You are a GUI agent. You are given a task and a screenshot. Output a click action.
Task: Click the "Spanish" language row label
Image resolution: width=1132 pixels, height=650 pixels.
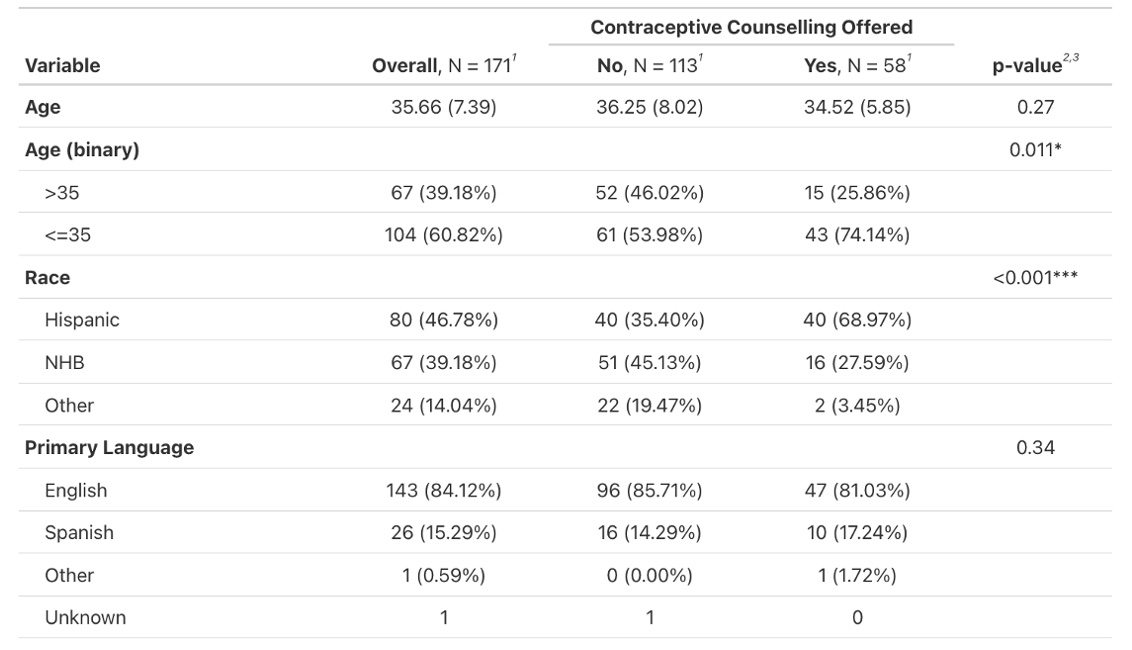click(79, 533)
